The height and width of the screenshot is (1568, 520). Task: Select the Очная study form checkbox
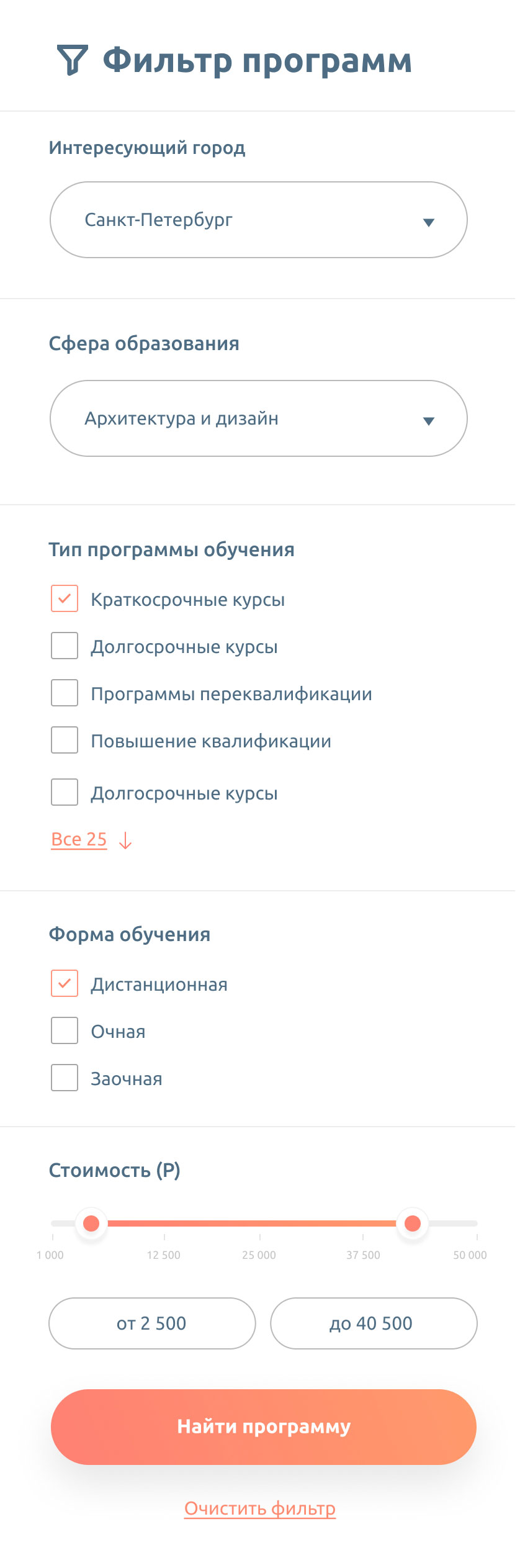(65, 1030)
